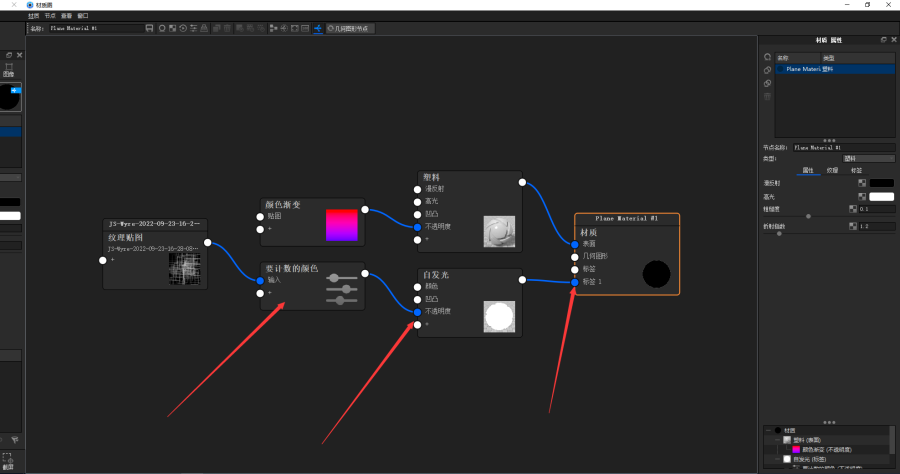Screen dimensions: 900x474
Task: Click the grayed-out trash icon in the material list sidebar
Action: tap(767, 96)
